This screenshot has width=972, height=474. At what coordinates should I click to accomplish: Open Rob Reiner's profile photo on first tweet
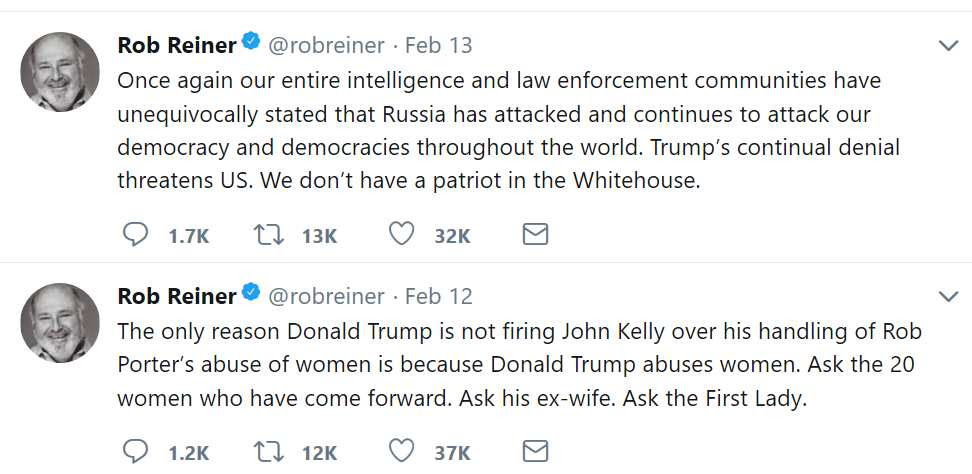coord(60,72)
